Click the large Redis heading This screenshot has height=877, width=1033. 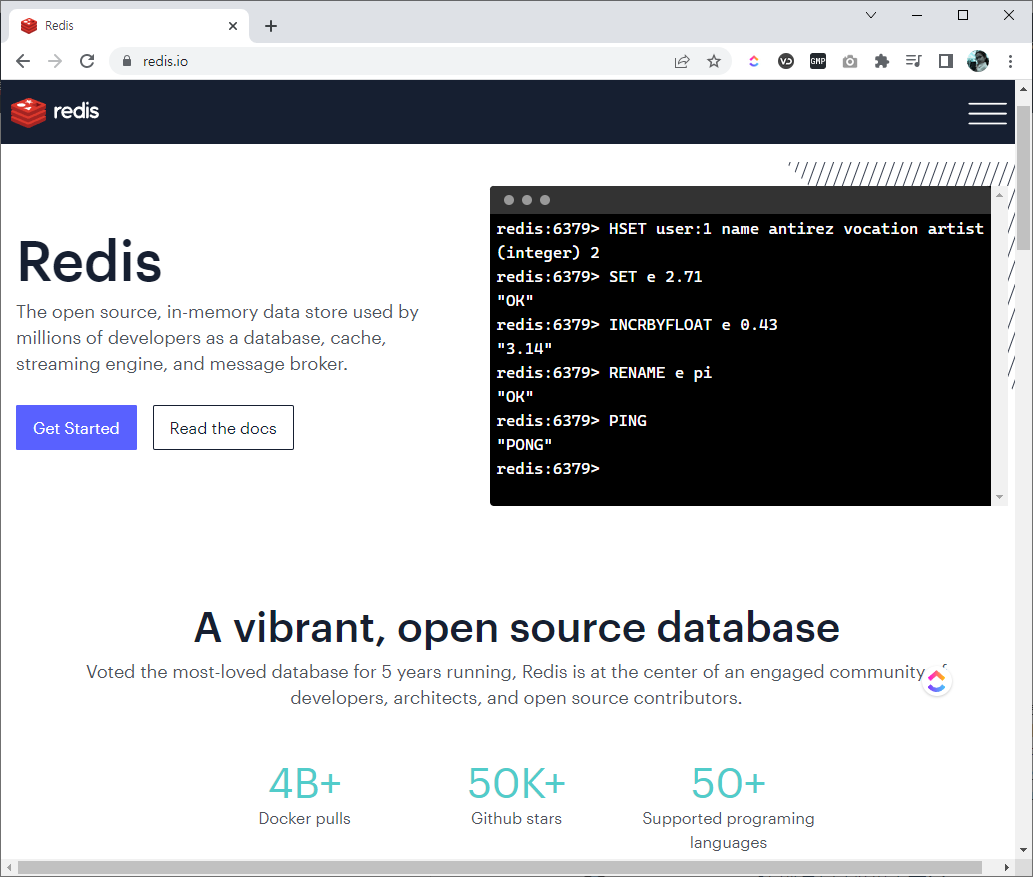tap(89, 262)
